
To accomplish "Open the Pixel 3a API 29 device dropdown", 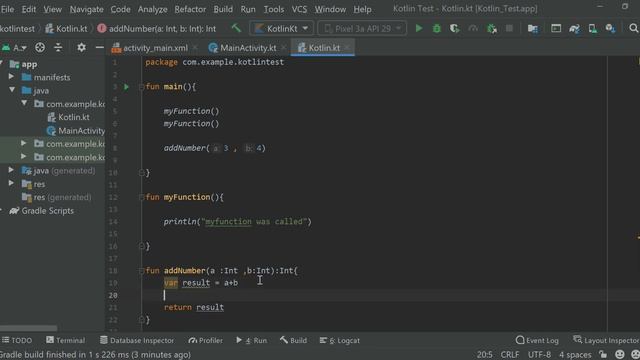I will [362, 29].
